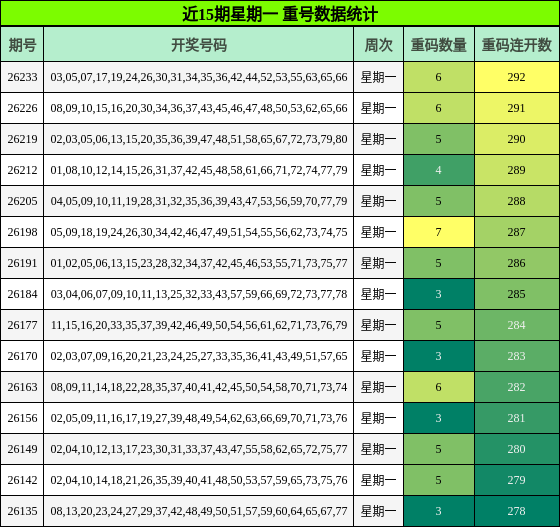Click the 周次 column header

(379, 44)
